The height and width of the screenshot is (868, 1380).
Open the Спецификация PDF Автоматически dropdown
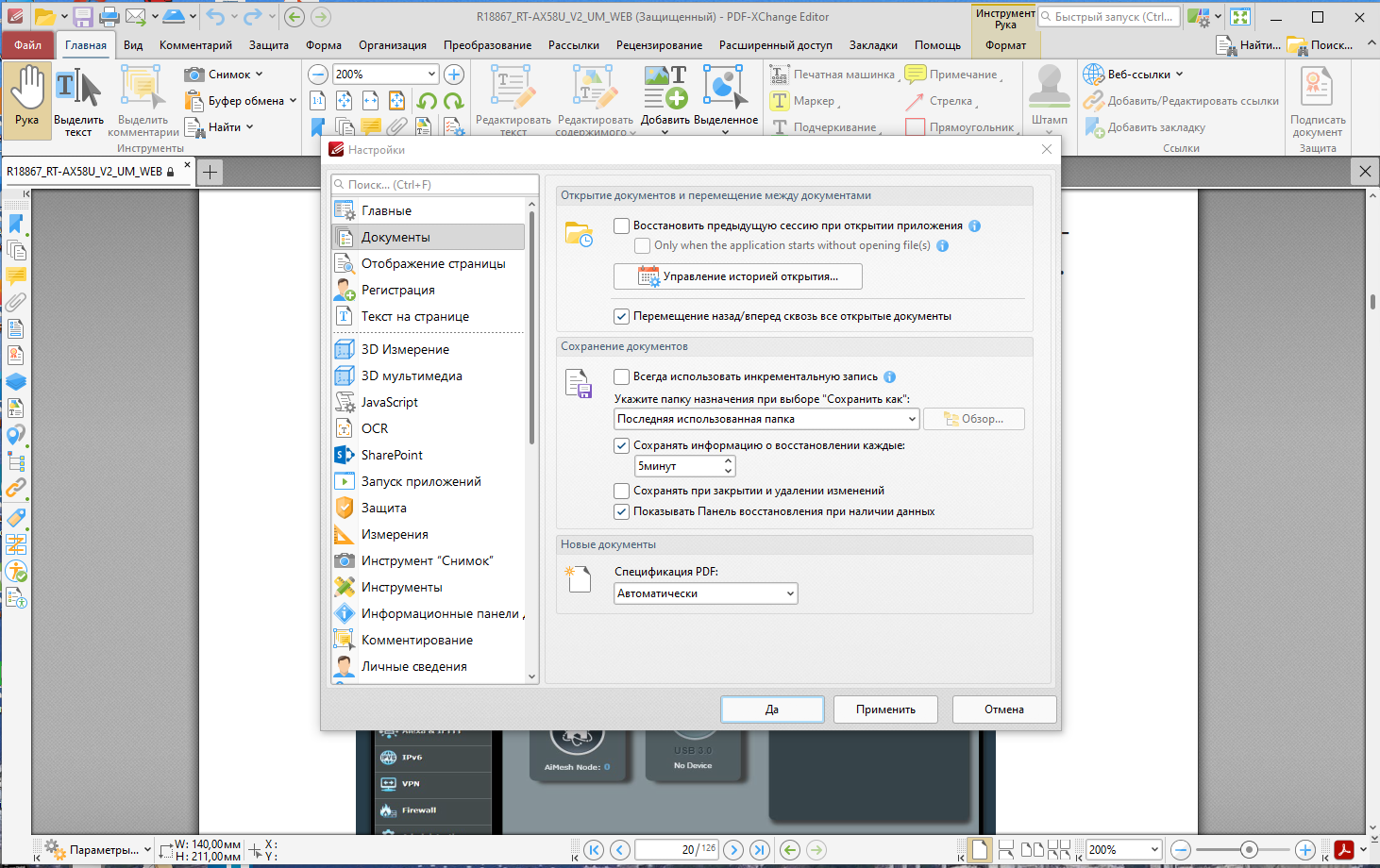706,593
